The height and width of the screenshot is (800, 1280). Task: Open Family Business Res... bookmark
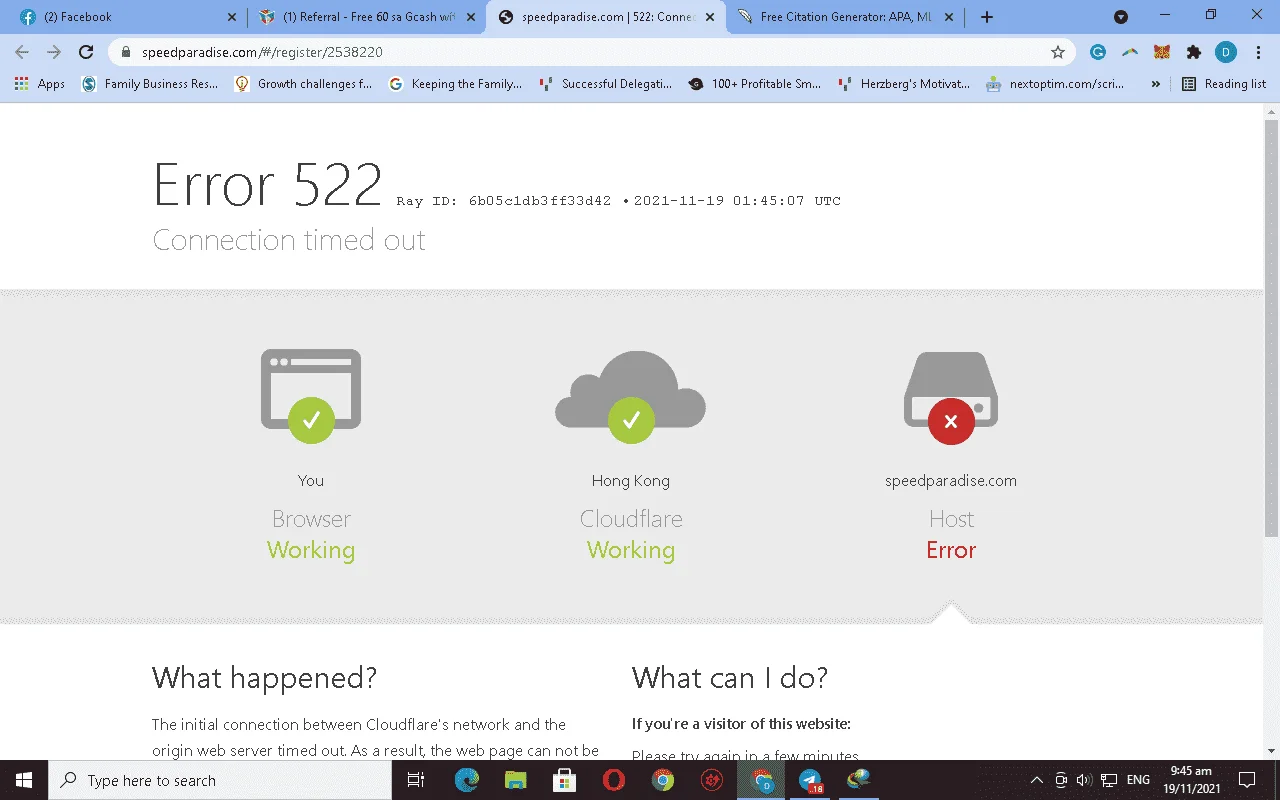point(150,84)
